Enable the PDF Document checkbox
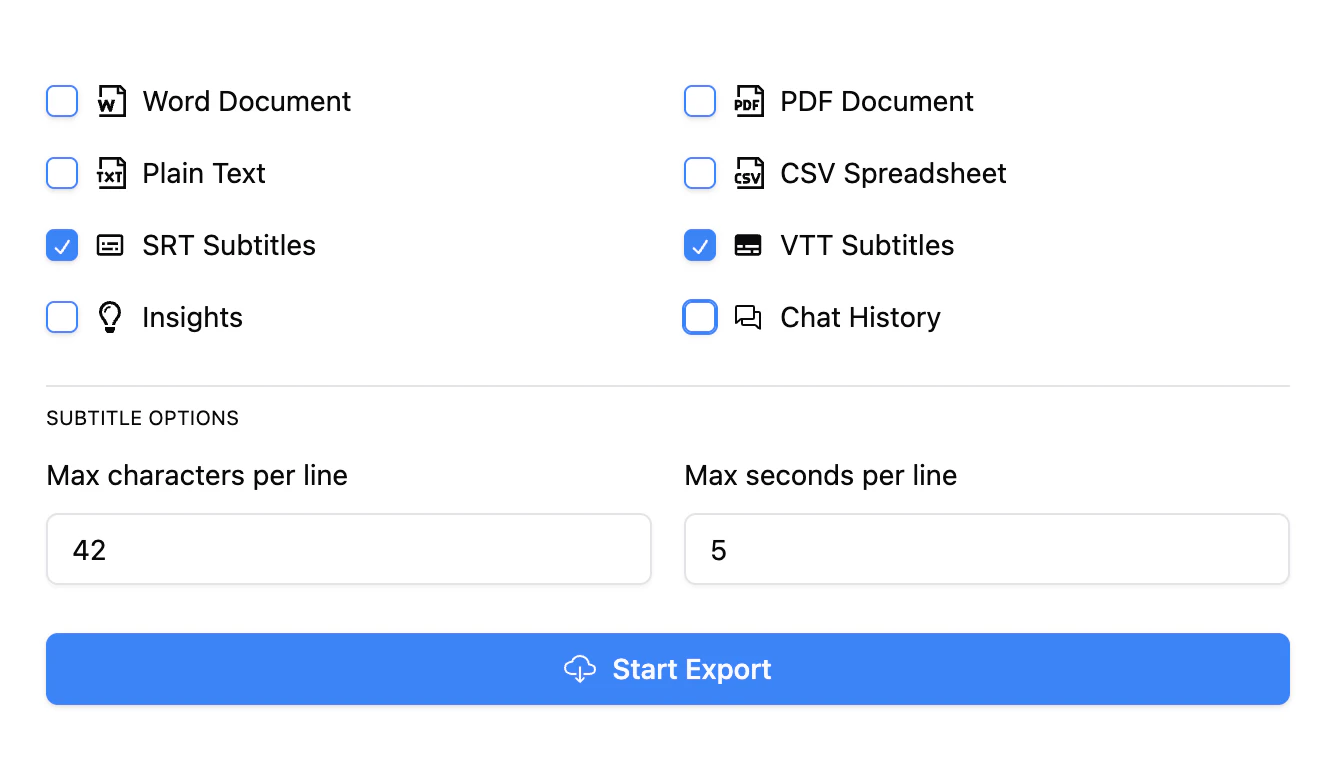Viewport: 1334px width, 784px height. pos(700,101)
